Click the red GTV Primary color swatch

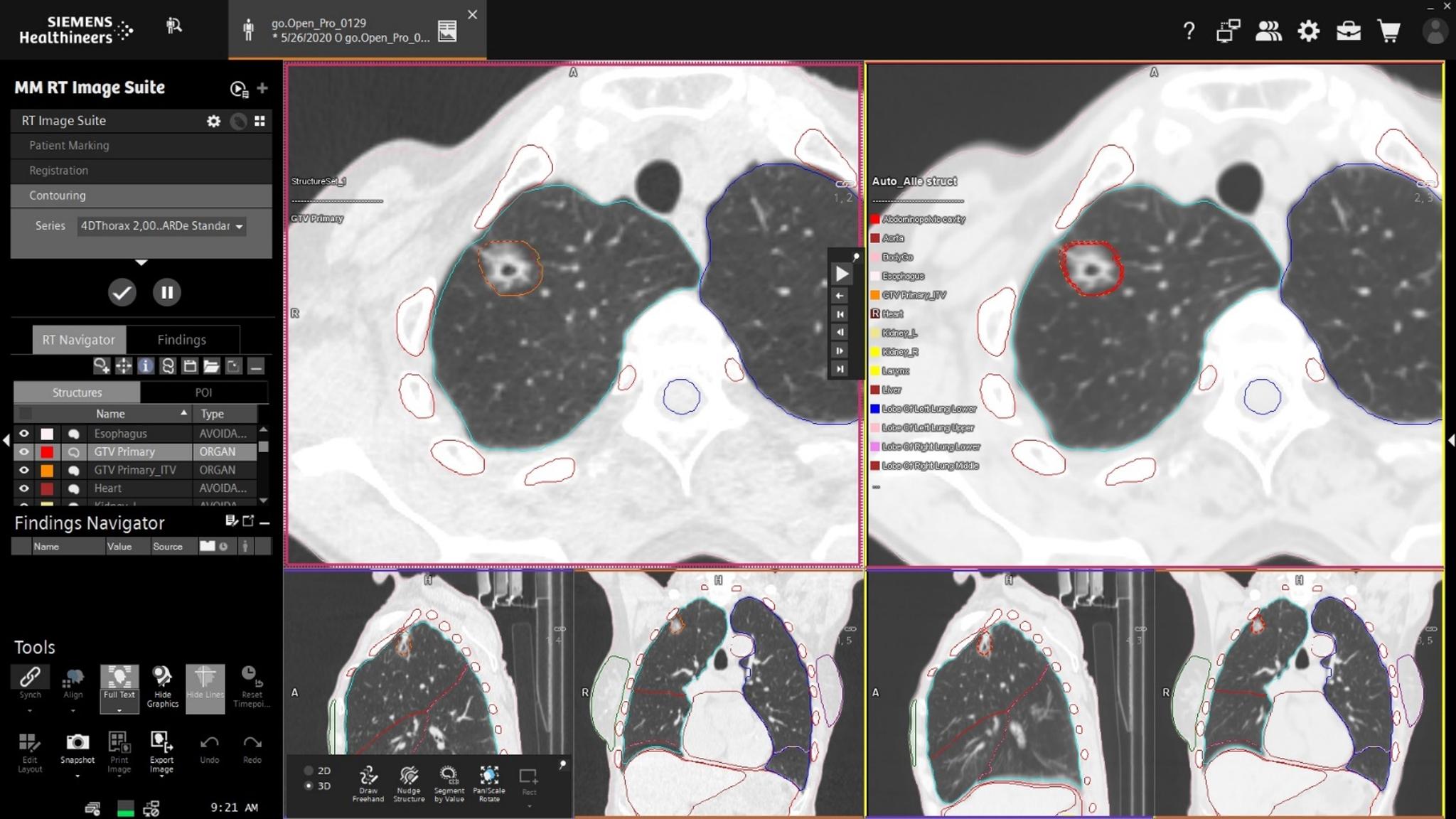coord(46,451)
